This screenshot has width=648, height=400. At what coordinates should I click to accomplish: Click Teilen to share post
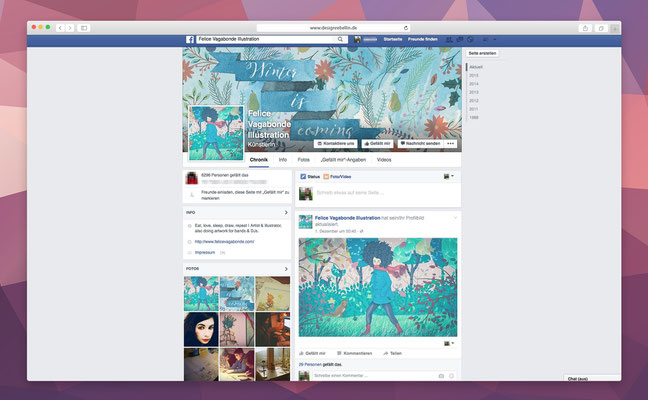click(393, 353)
